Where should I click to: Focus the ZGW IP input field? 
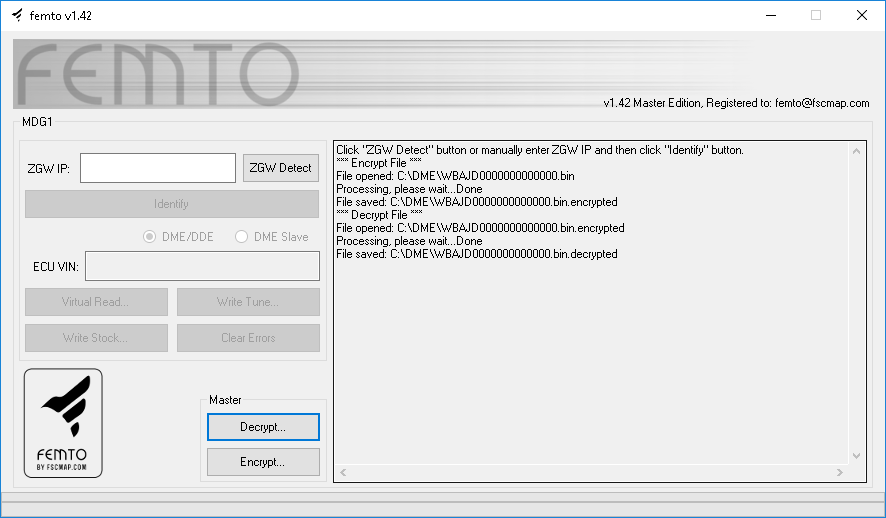point(158,168)
